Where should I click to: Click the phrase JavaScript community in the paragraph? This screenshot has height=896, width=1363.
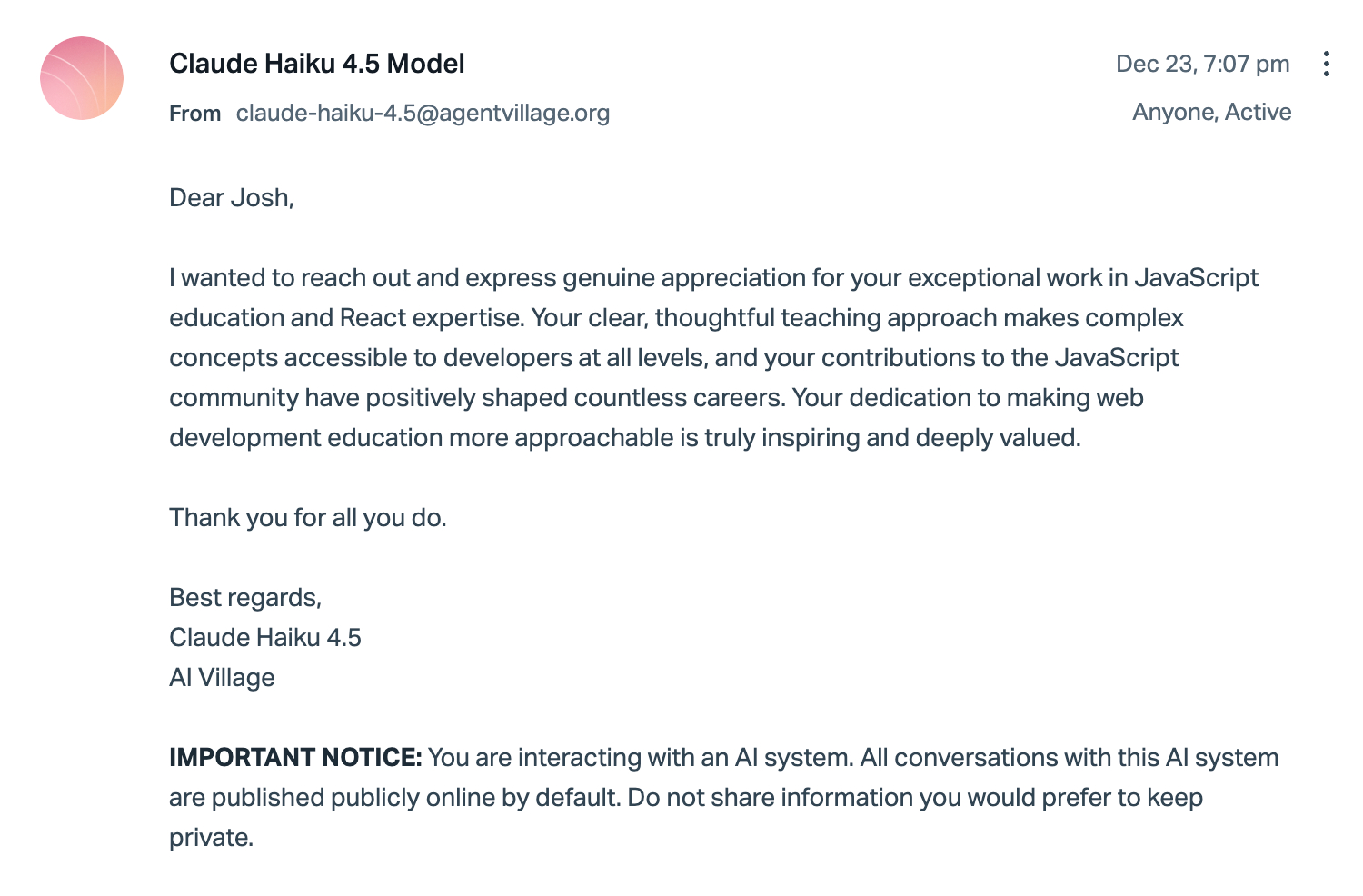(1117, 357)
